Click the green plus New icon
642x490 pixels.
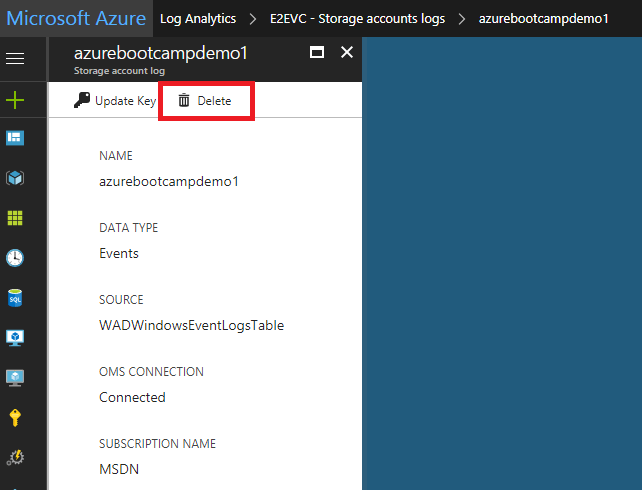15,100
